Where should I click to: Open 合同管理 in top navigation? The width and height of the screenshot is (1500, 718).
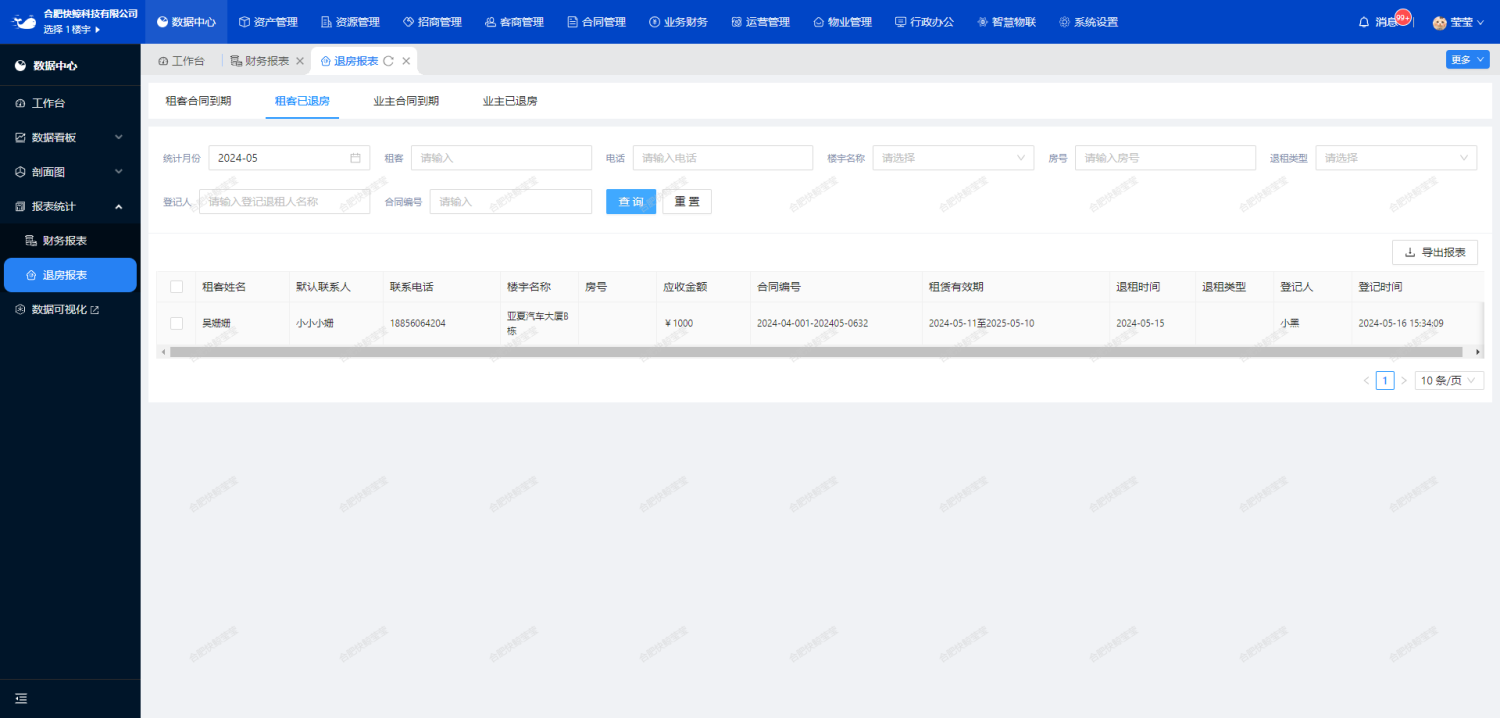click(x=596, y=22)
